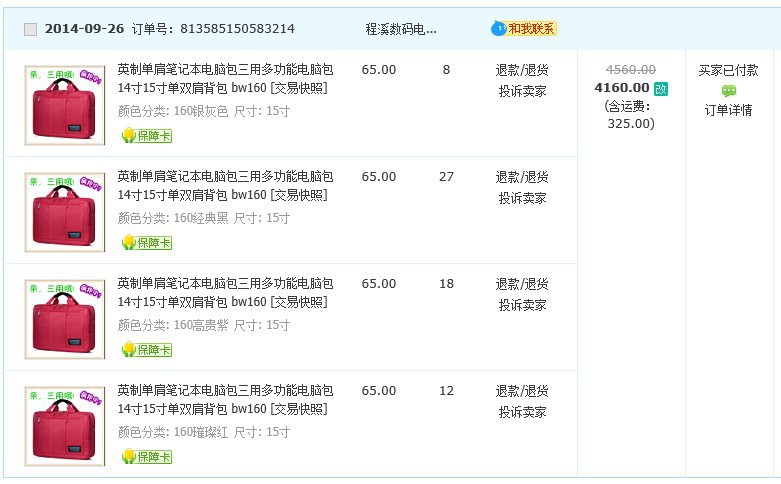The height and width of the screenshot is (484, 781).
Task: Open product title link for 160经典黑 item
Action: point(225,186)
